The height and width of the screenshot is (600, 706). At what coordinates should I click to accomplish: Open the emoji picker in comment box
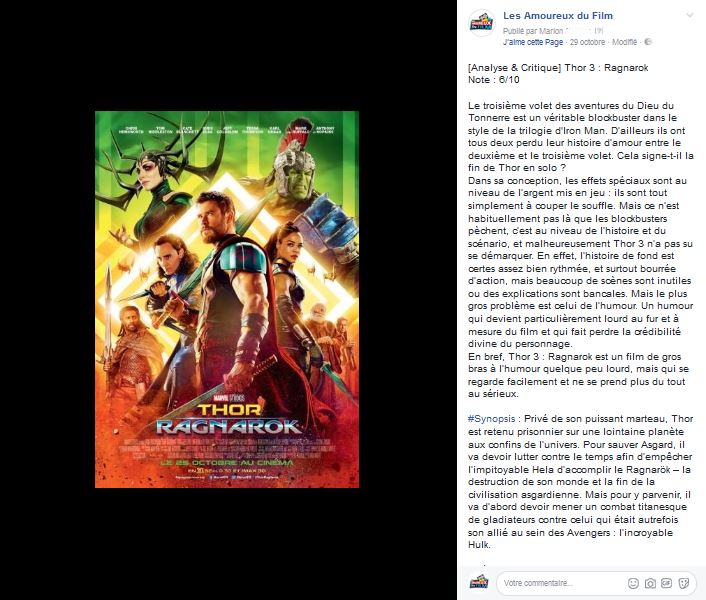[x=633, y=583]
